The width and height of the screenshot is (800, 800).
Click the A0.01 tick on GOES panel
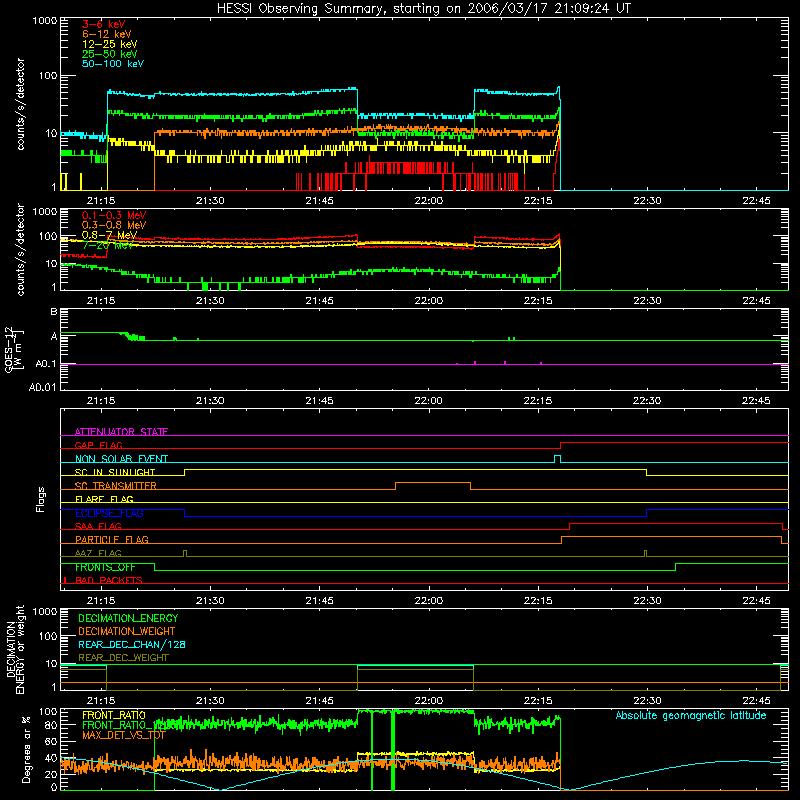pos(42,387)
